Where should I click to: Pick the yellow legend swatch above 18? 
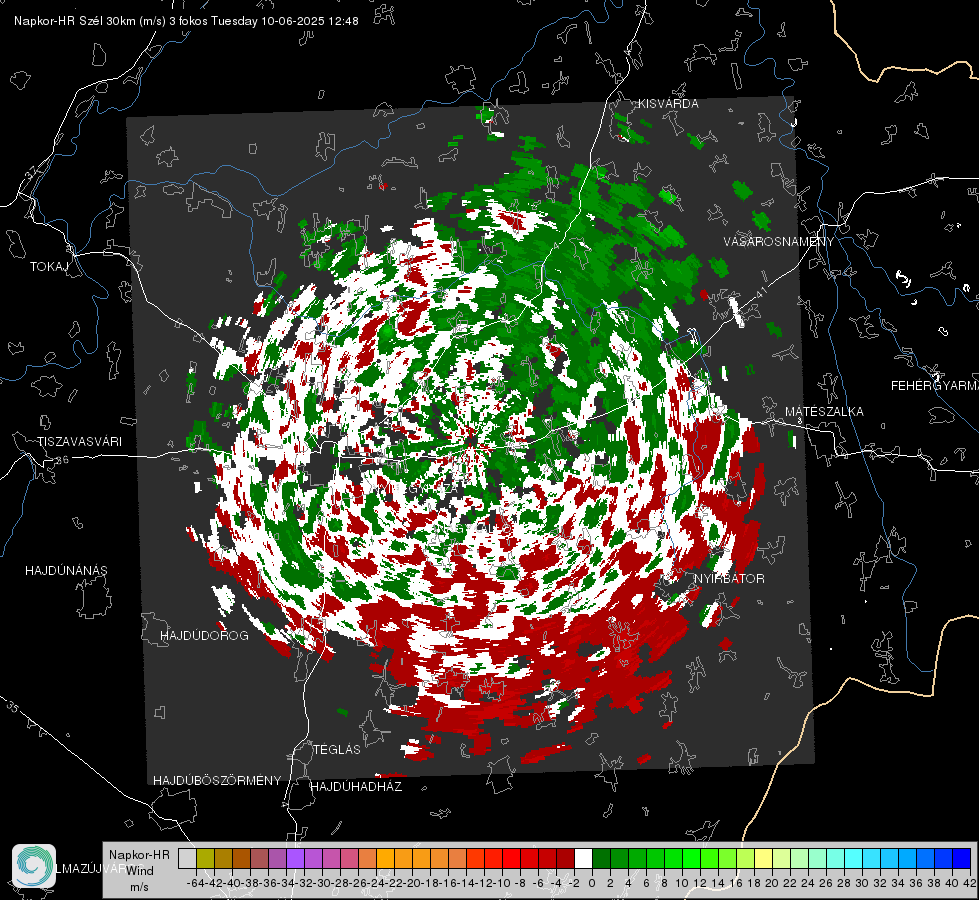coord(764,858)
